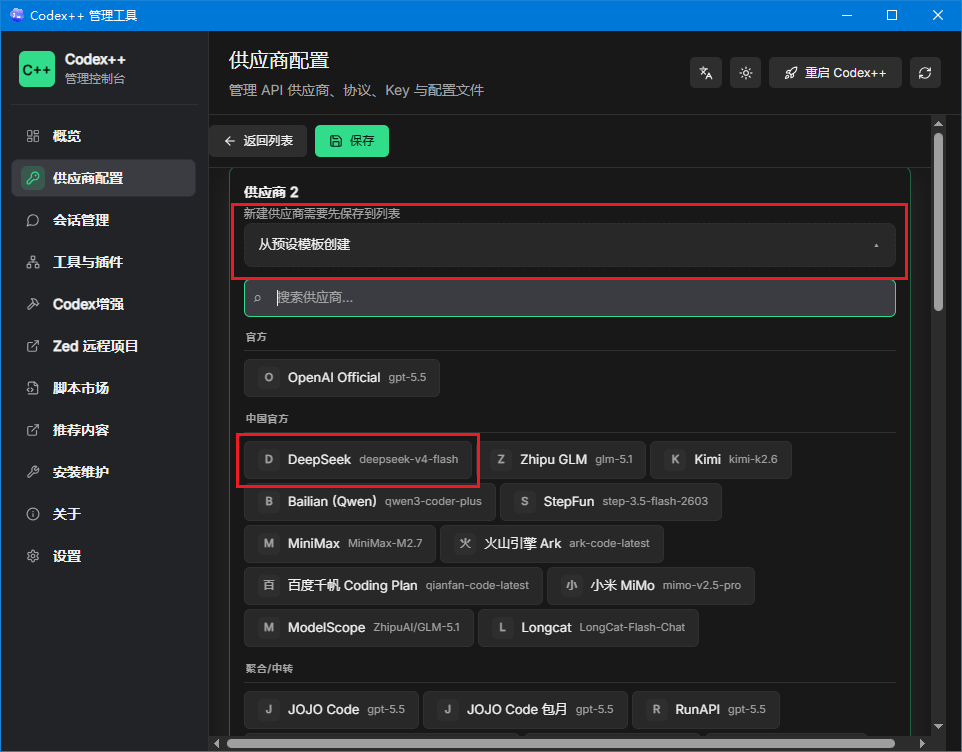The image size is (962, 752).
Task: Toggle the light/dark theme sun icon
Action: coord(745,73)
